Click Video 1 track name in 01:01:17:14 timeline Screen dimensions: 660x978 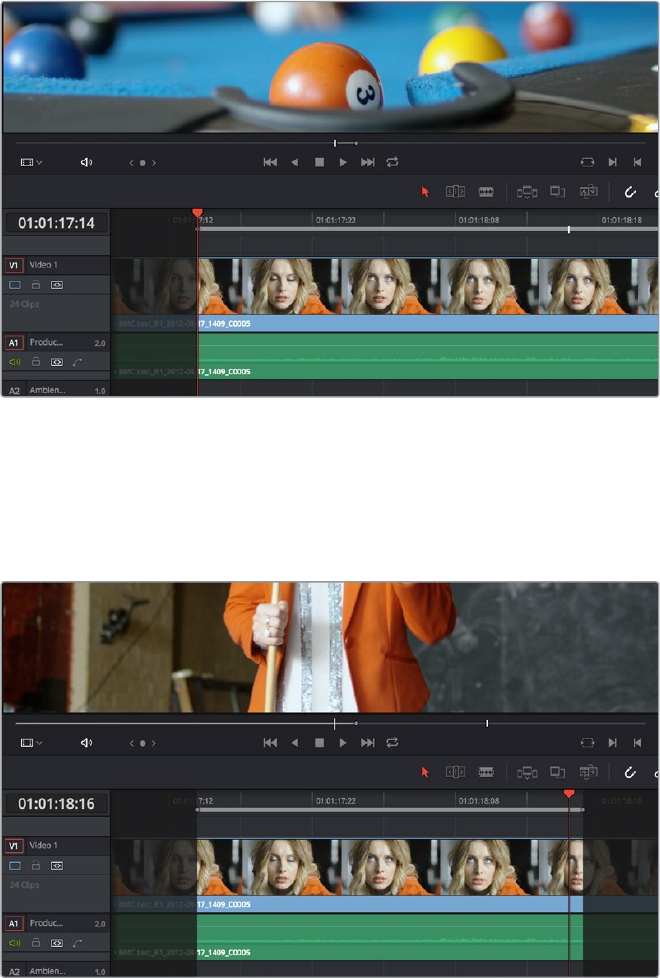point(44,264)
